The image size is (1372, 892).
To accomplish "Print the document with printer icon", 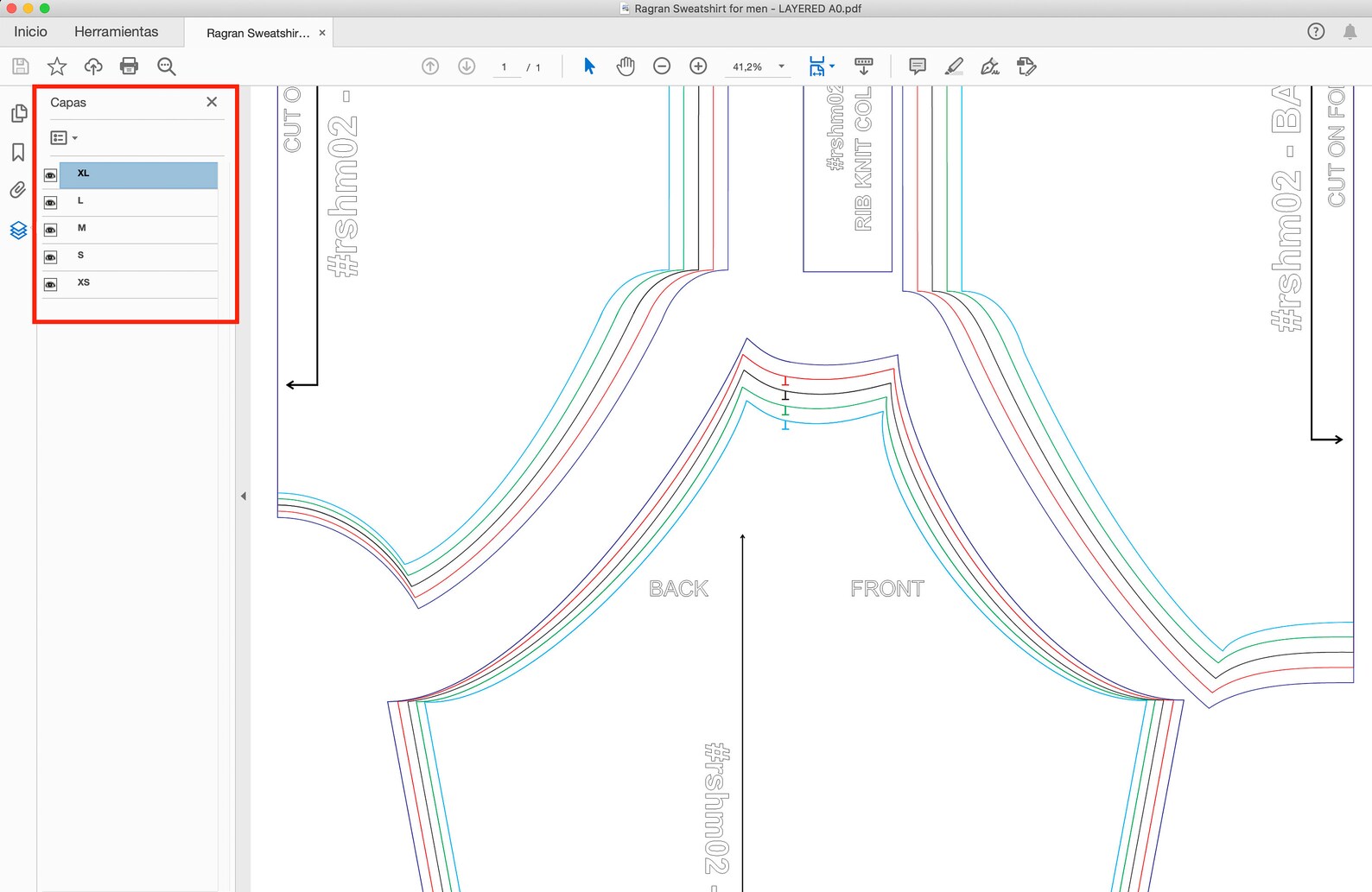I will coord(130,66).
